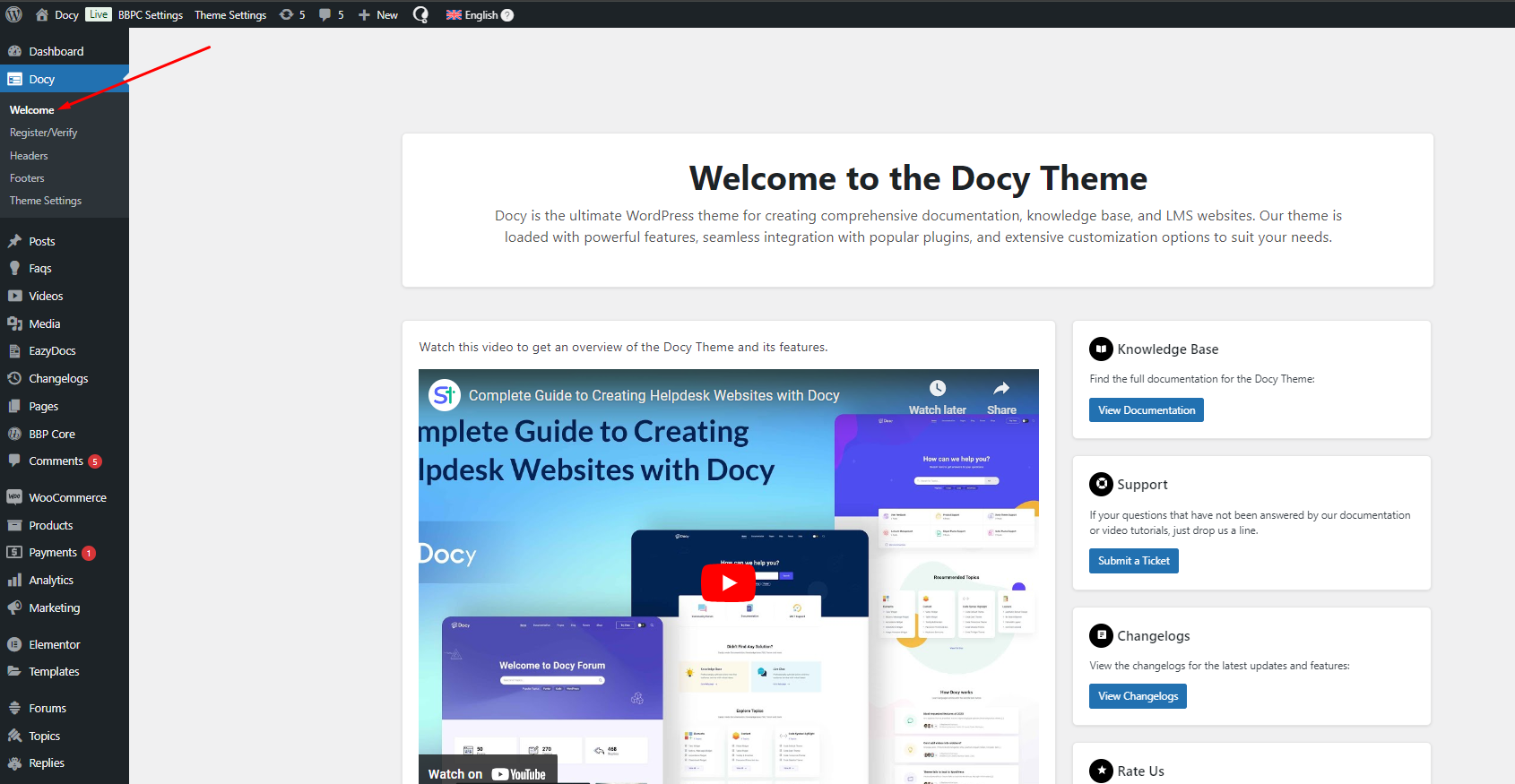Open Theme Settings in the top admin bar

point(230,14)
